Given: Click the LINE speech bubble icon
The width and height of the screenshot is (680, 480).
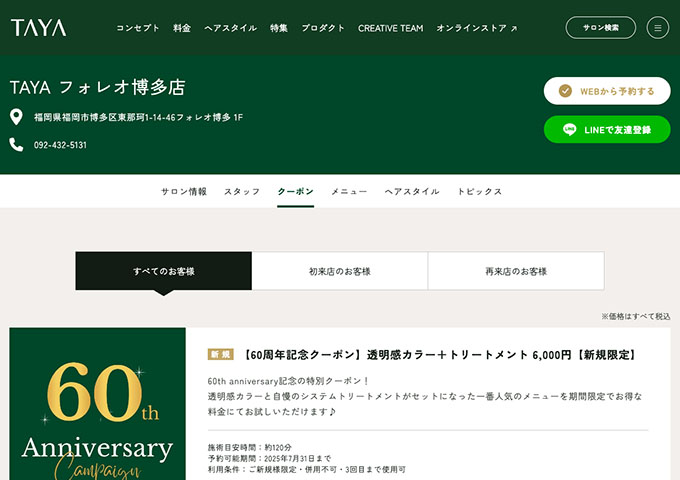Looking at the screenshot, I should [x=569, y=129].
